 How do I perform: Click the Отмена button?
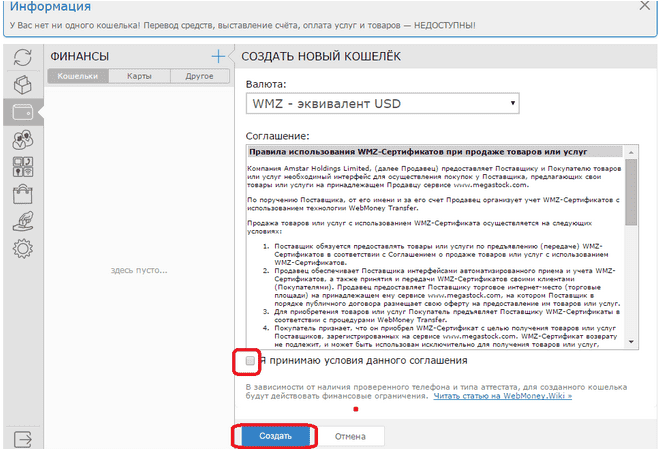pyautogui.click(x=350, y=436)
